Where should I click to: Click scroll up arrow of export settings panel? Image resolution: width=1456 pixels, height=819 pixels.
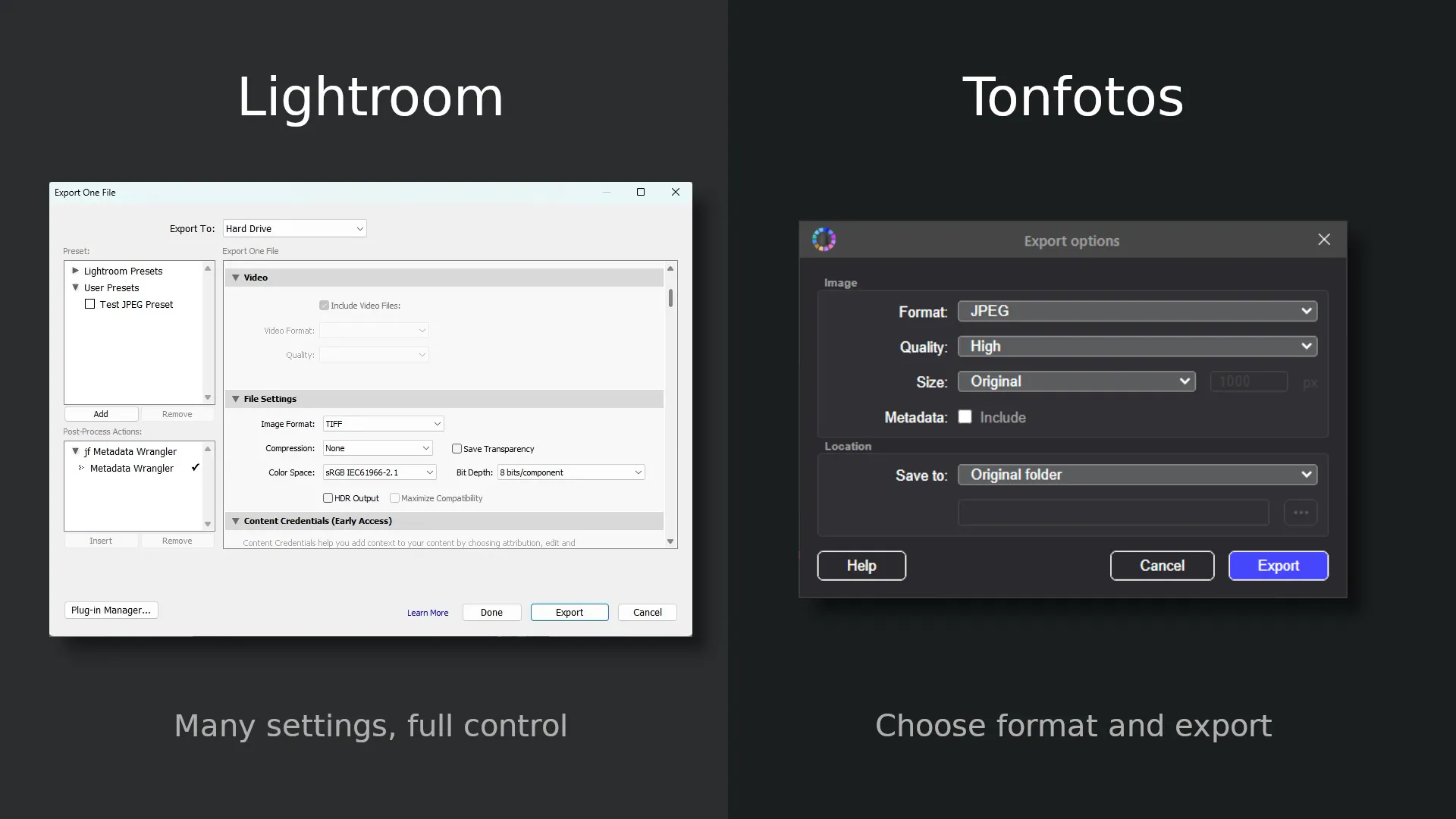670,268
